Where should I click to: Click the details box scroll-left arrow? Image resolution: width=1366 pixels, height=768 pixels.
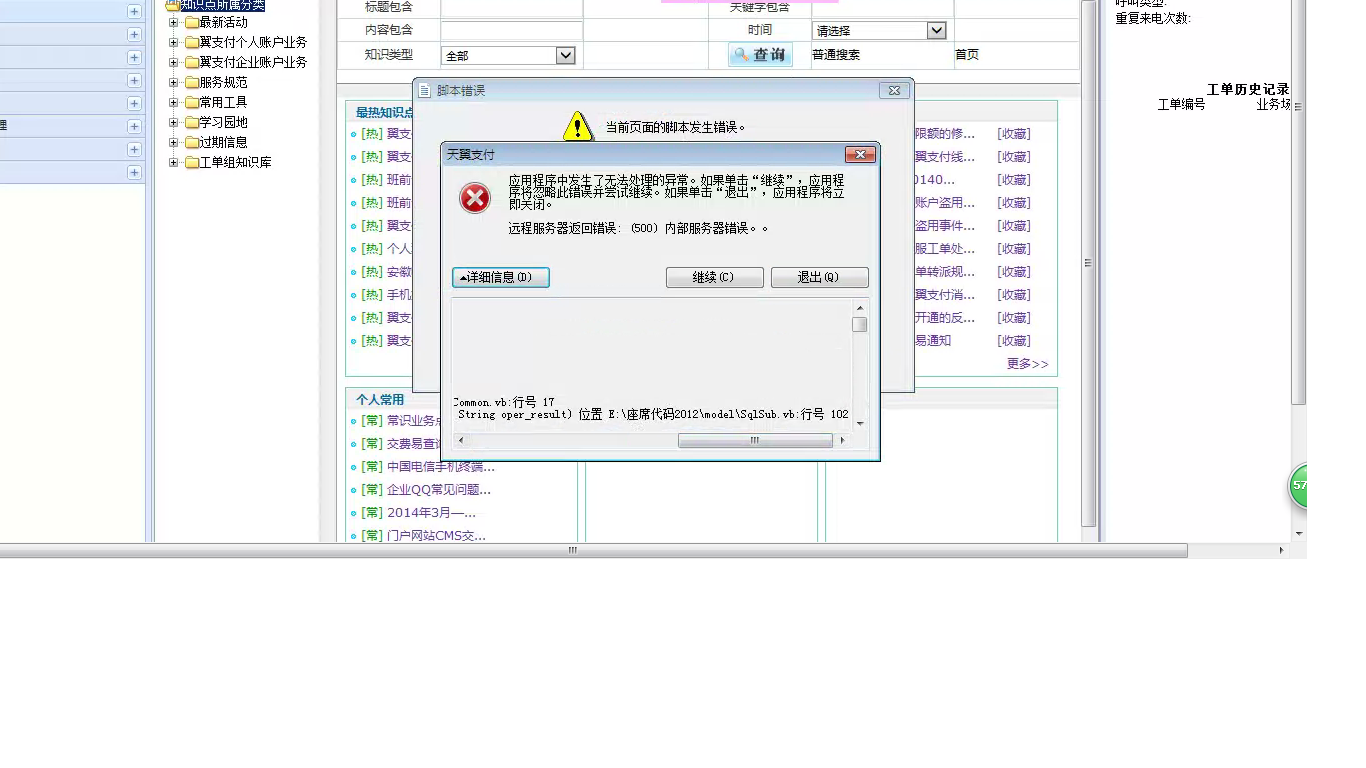460,440
